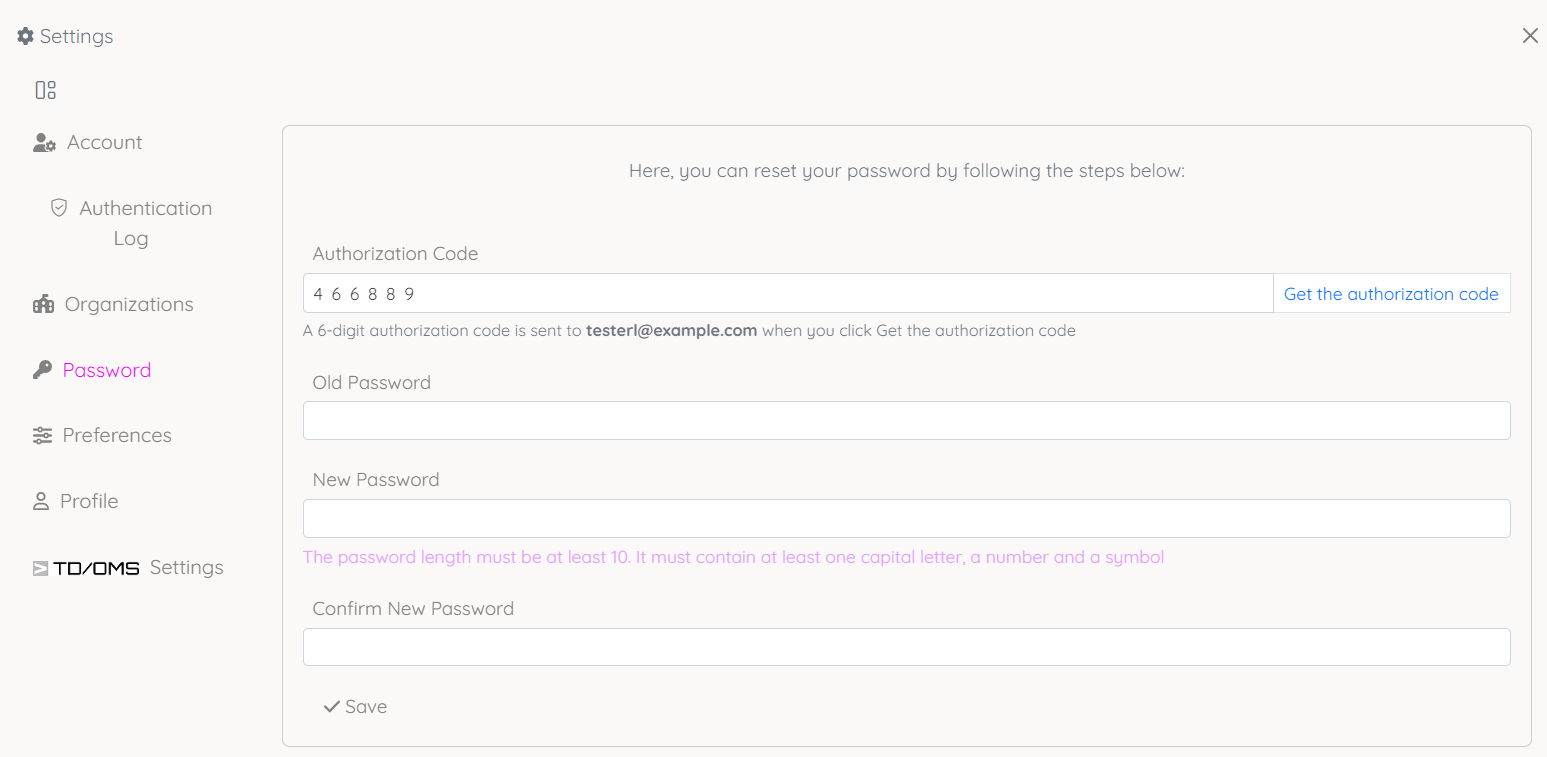Click the Profile person icon
This screenshot has height=757, width=1547.
tap(41, 501)
